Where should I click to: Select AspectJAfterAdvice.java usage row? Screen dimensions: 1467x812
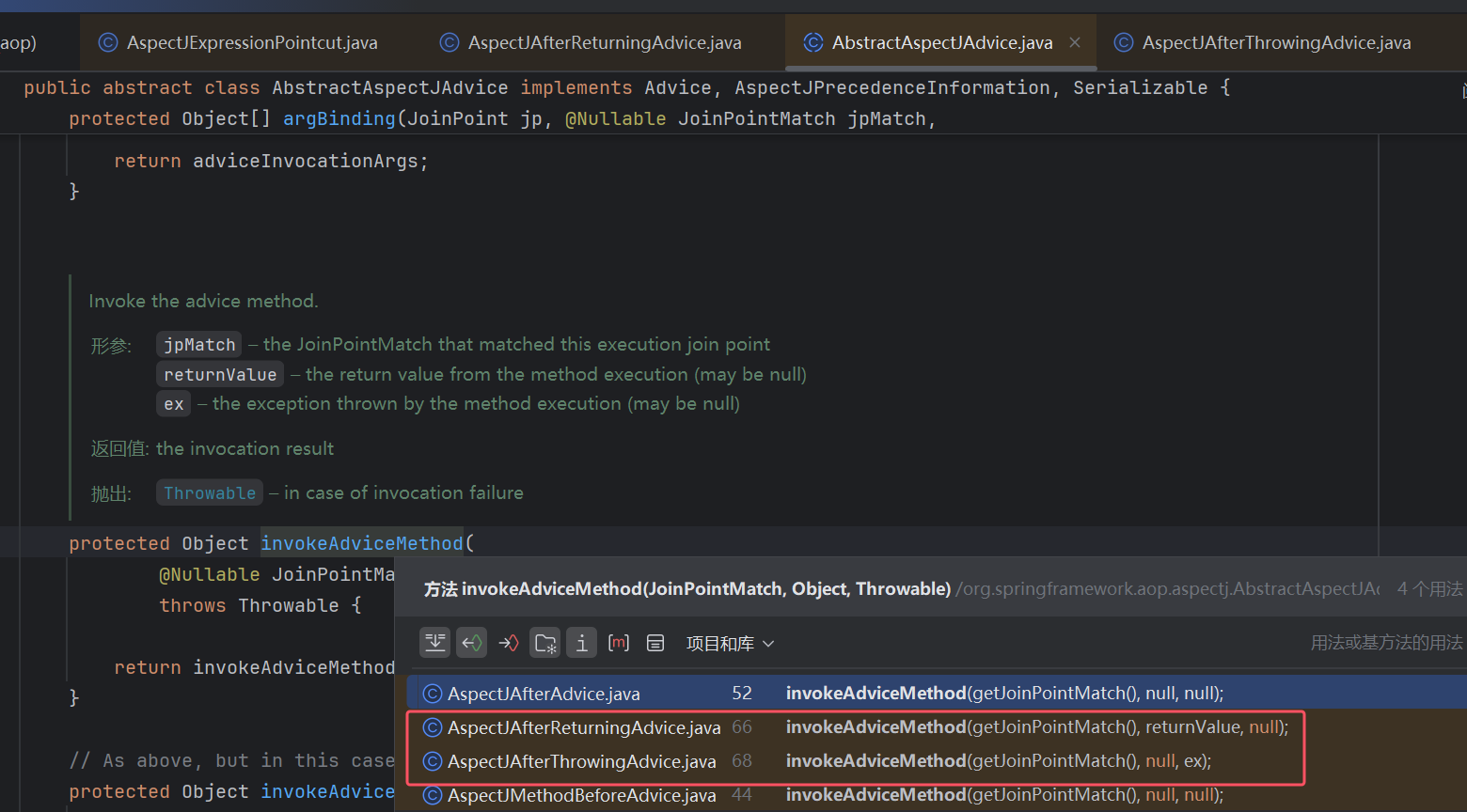[937, 694]
